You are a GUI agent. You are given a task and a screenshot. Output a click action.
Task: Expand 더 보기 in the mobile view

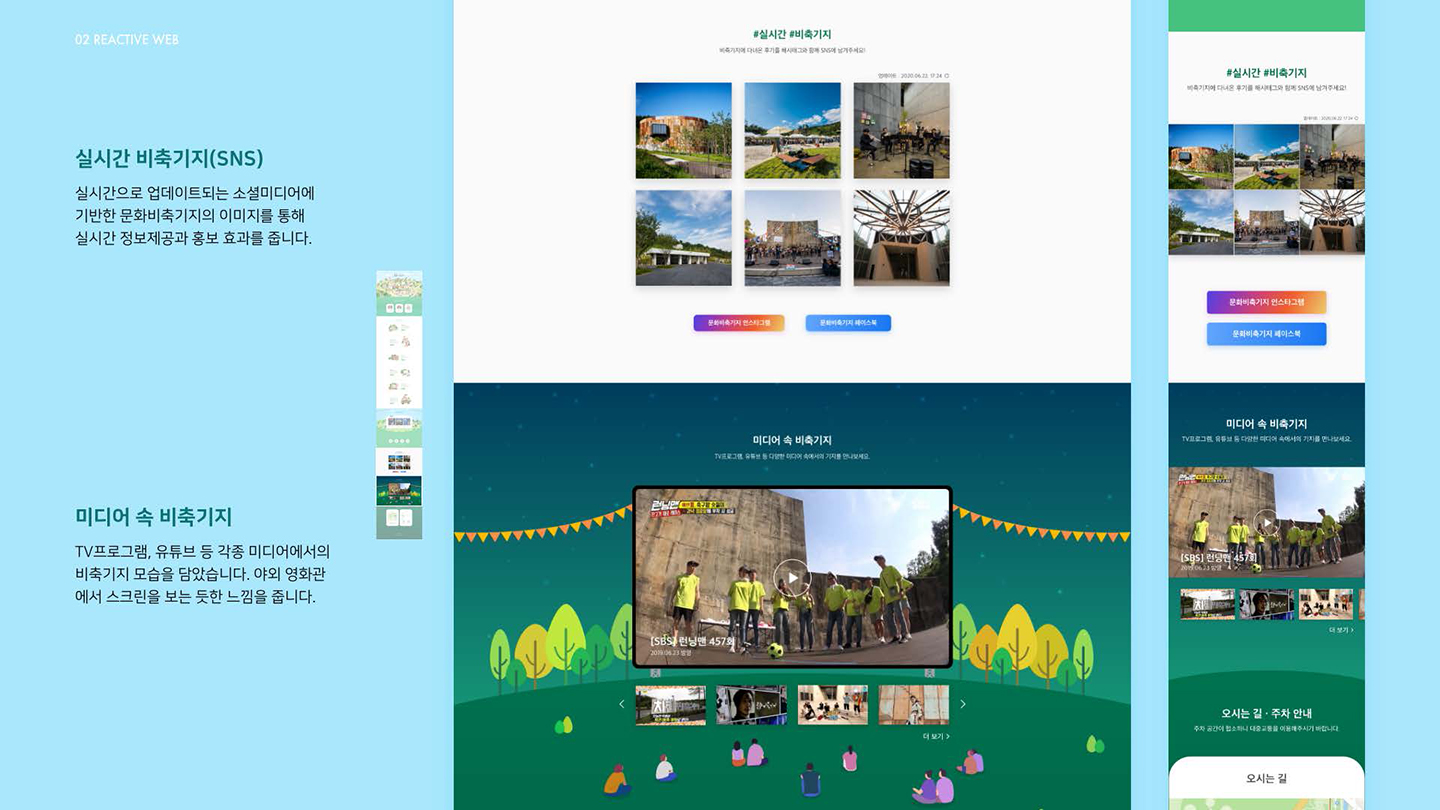[1341, 630]
